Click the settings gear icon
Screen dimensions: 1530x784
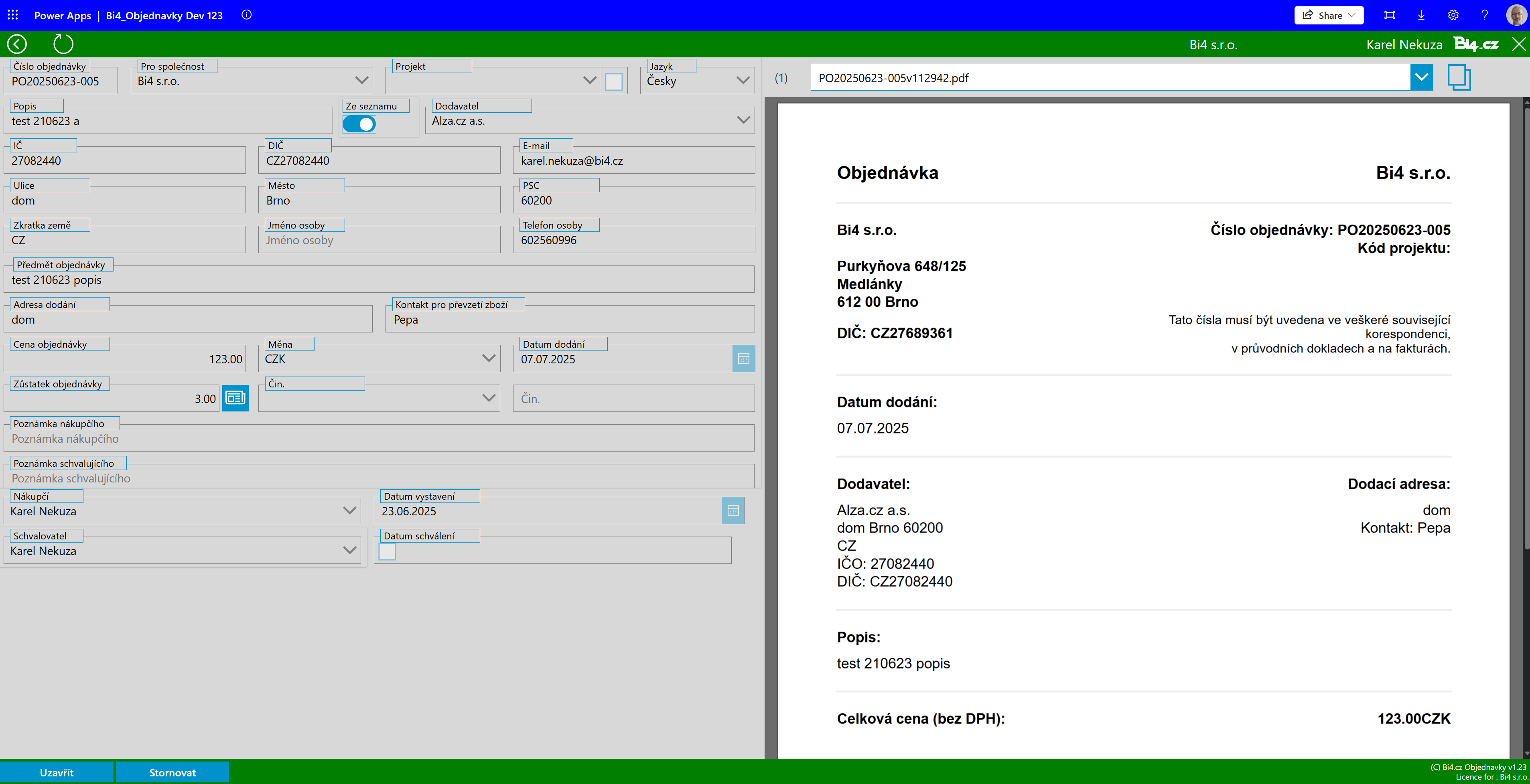[x=1453, y=15]
